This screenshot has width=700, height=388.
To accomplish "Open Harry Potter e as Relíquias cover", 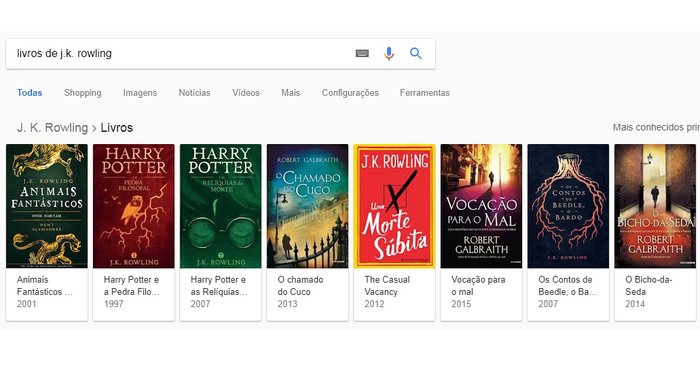I will (x=221, y=206).
